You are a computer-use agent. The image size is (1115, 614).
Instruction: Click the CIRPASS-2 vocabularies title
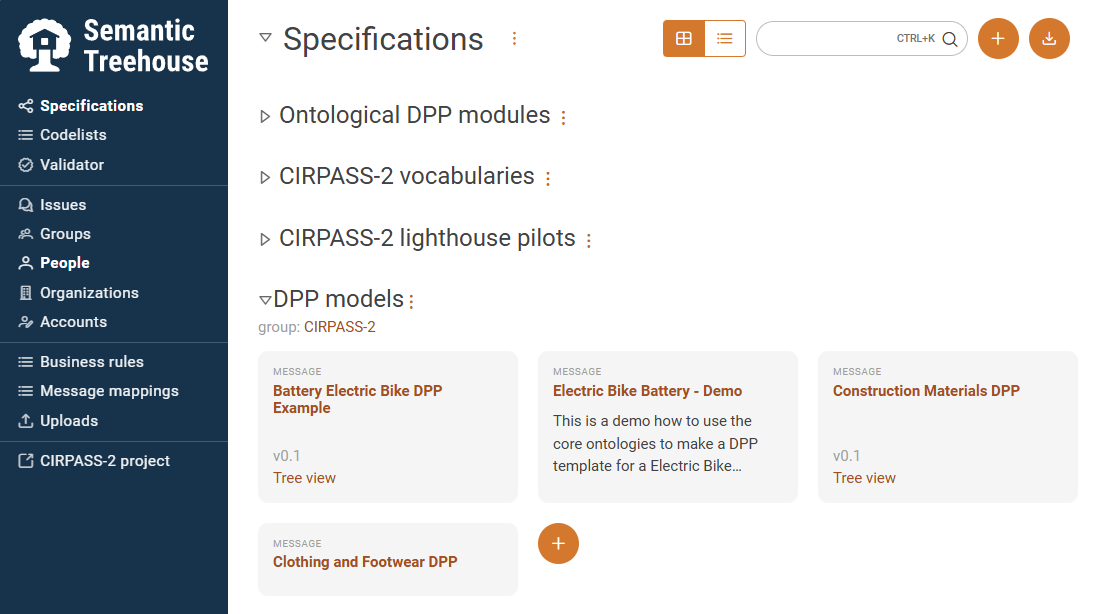(407, 176)
